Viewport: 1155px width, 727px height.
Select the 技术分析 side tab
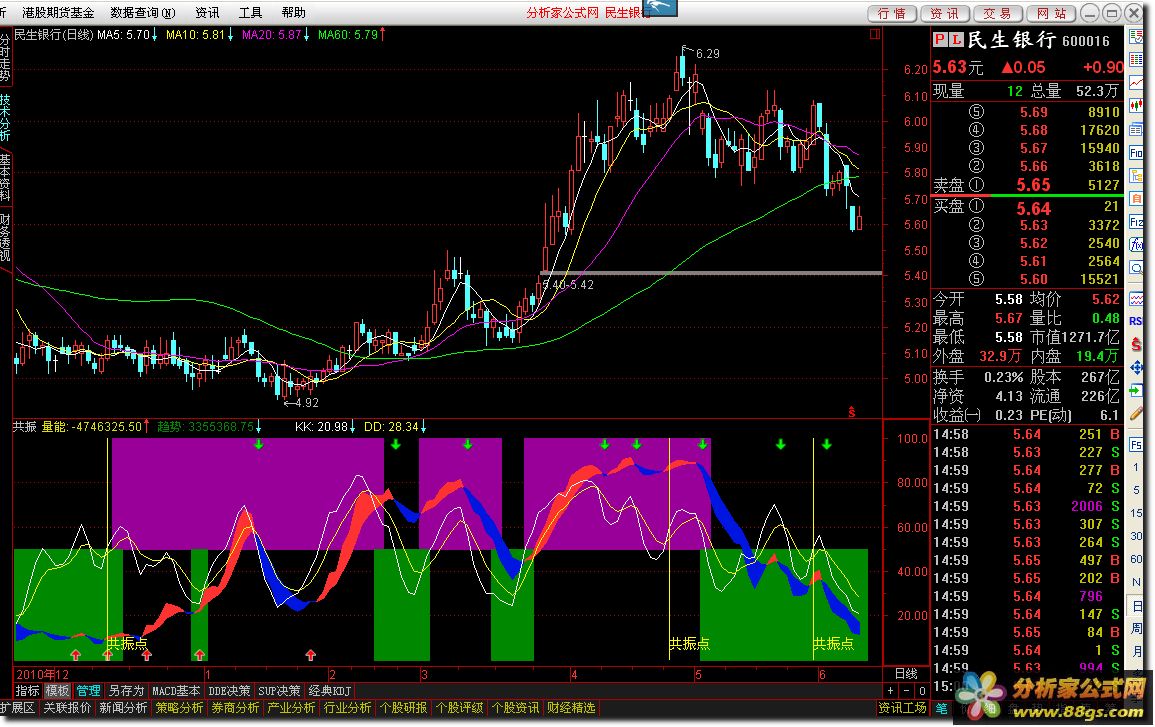[5, 117]
